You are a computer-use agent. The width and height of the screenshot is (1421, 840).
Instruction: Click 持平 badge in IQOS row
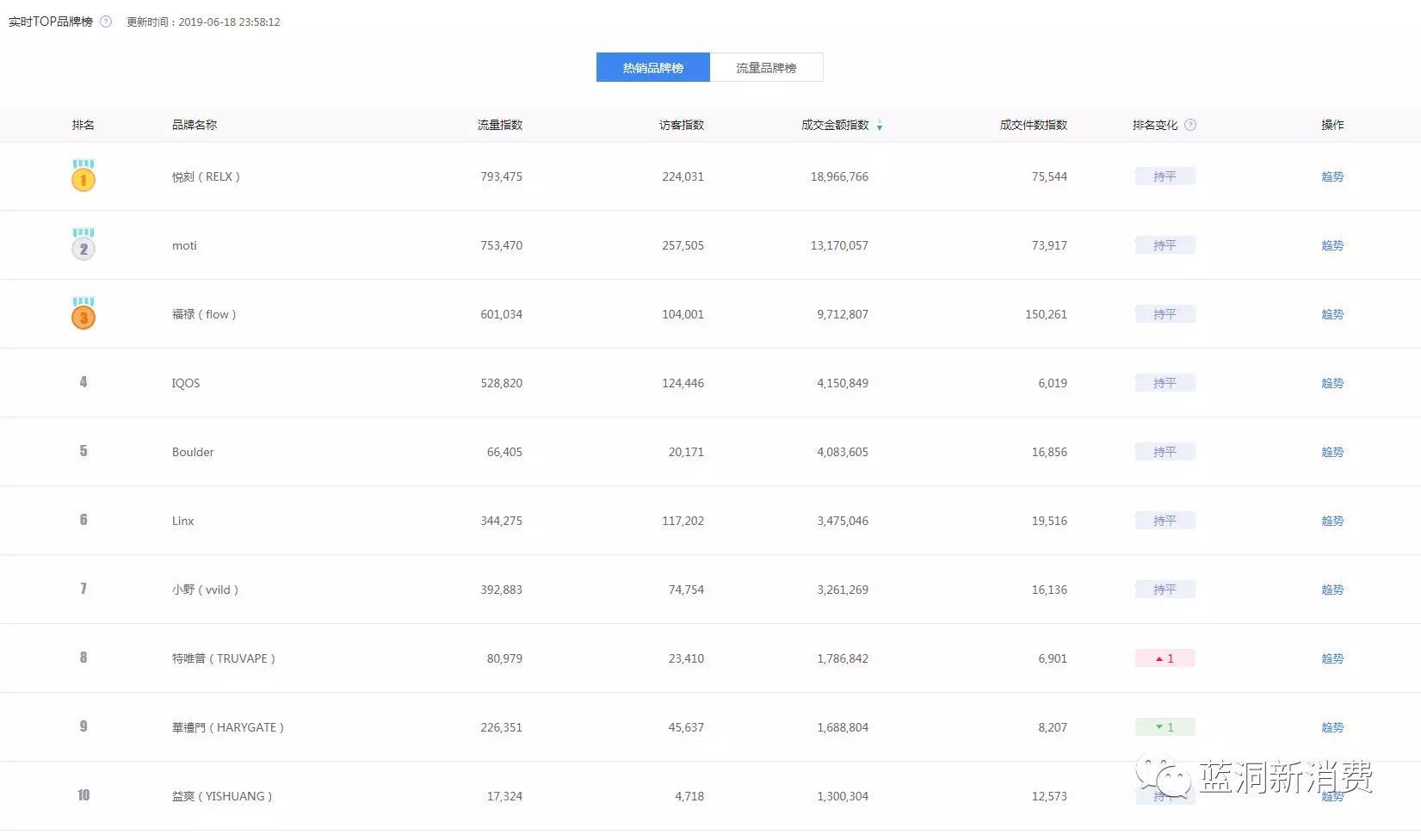click(x=1165, y=383)
